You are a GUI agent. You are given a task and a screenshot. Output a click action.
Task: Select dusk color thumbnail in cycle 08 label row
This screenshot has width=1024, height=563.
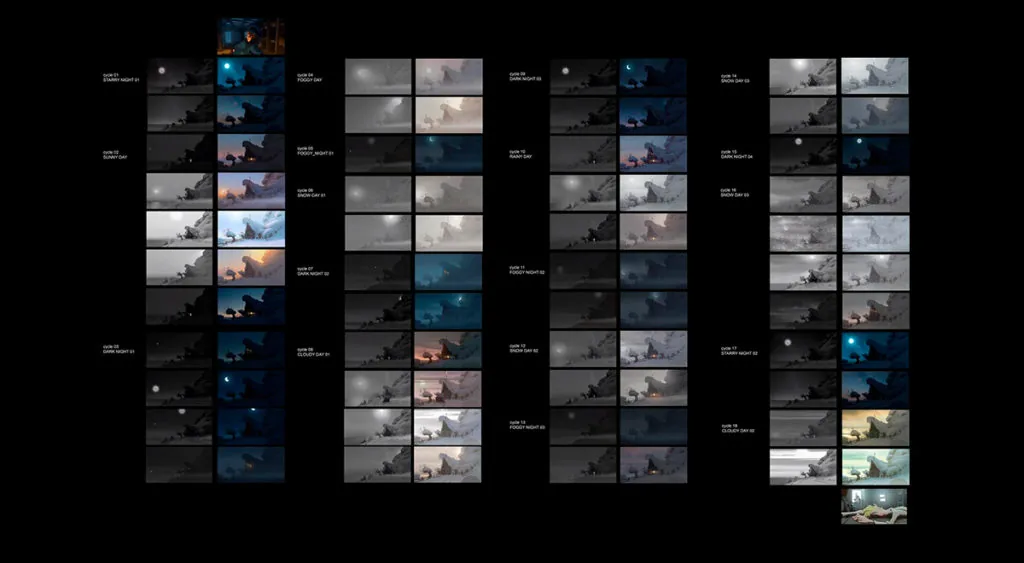[449, 350]
